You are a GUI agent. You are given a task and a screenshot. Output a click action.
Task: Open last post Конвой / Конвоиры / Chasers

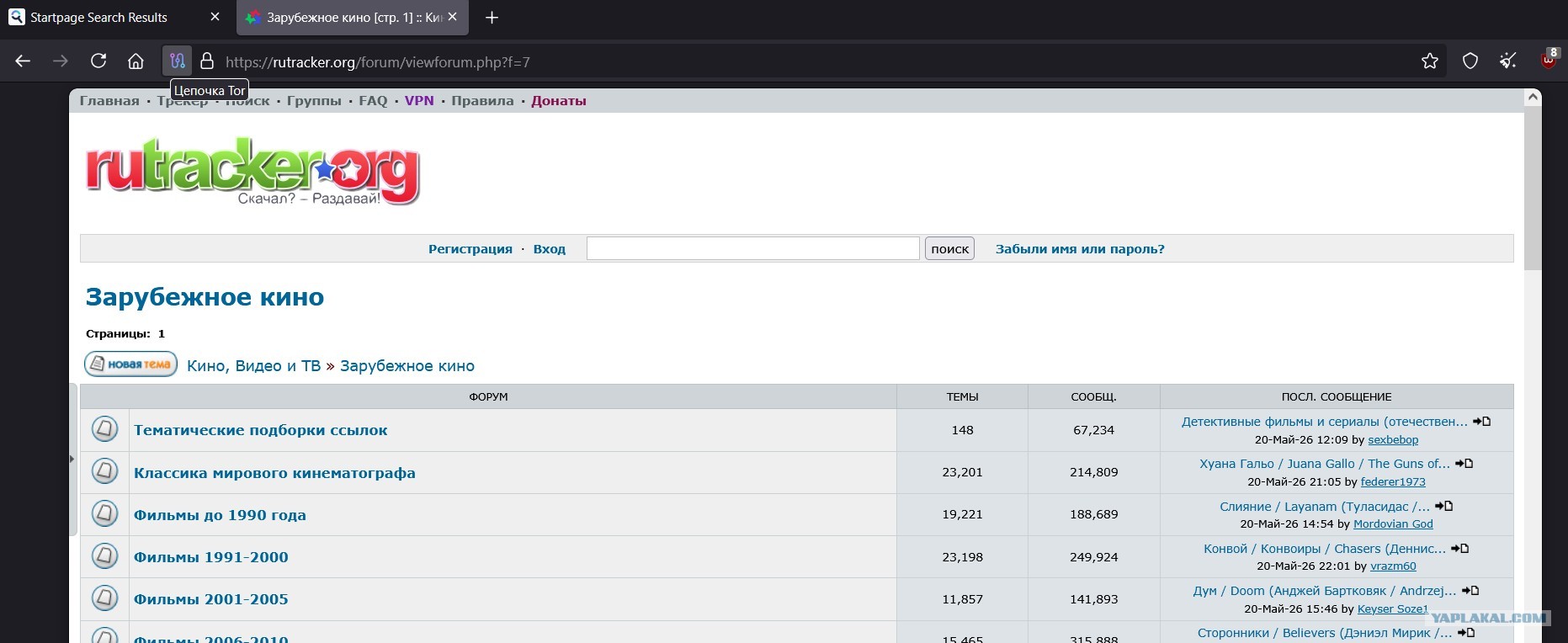pyautogui.click(x=1325, y=549)
